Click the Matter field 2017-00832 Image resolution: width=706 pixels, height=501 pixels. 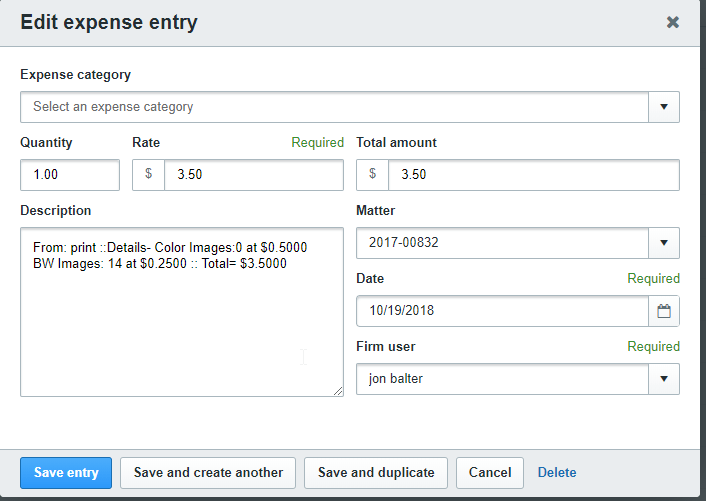point(502,243)
